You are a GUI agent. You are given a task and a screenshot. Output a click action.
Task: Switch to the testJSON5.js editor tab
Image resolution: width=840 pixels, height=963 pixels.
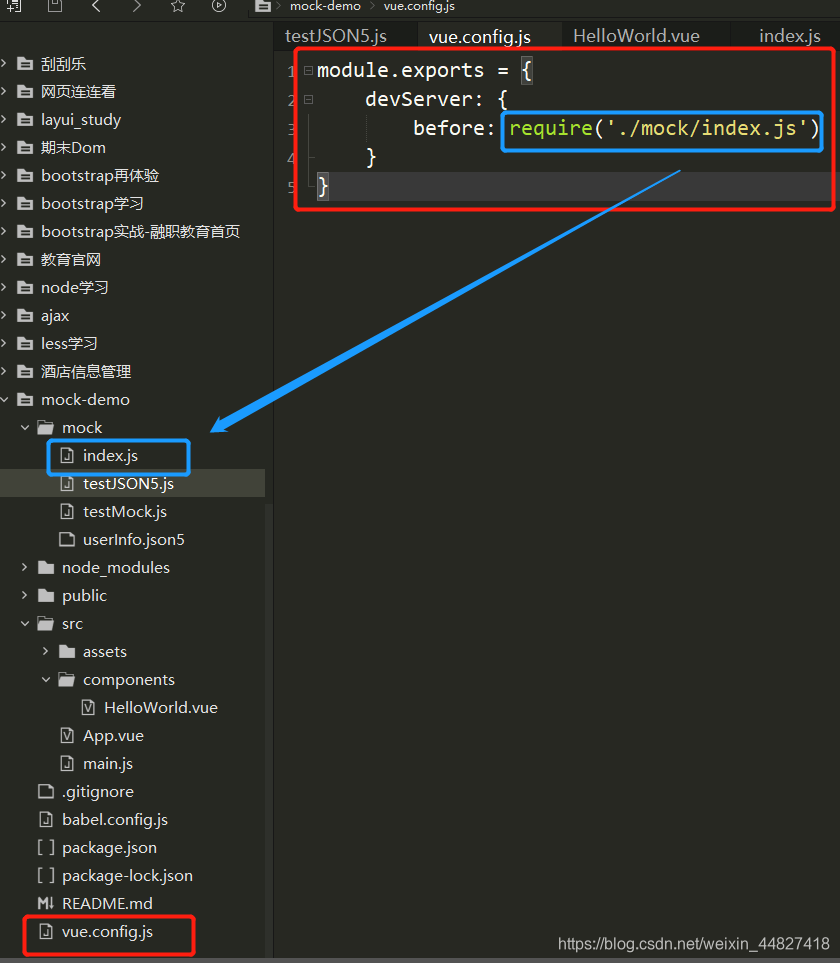[336, 36]
